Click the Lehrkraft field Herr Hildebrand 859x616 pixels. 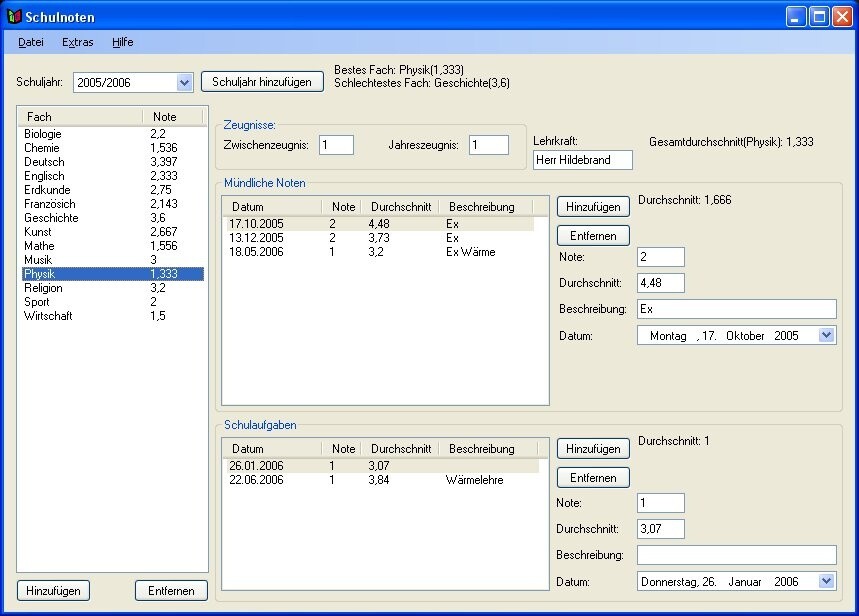click(583, 160)
